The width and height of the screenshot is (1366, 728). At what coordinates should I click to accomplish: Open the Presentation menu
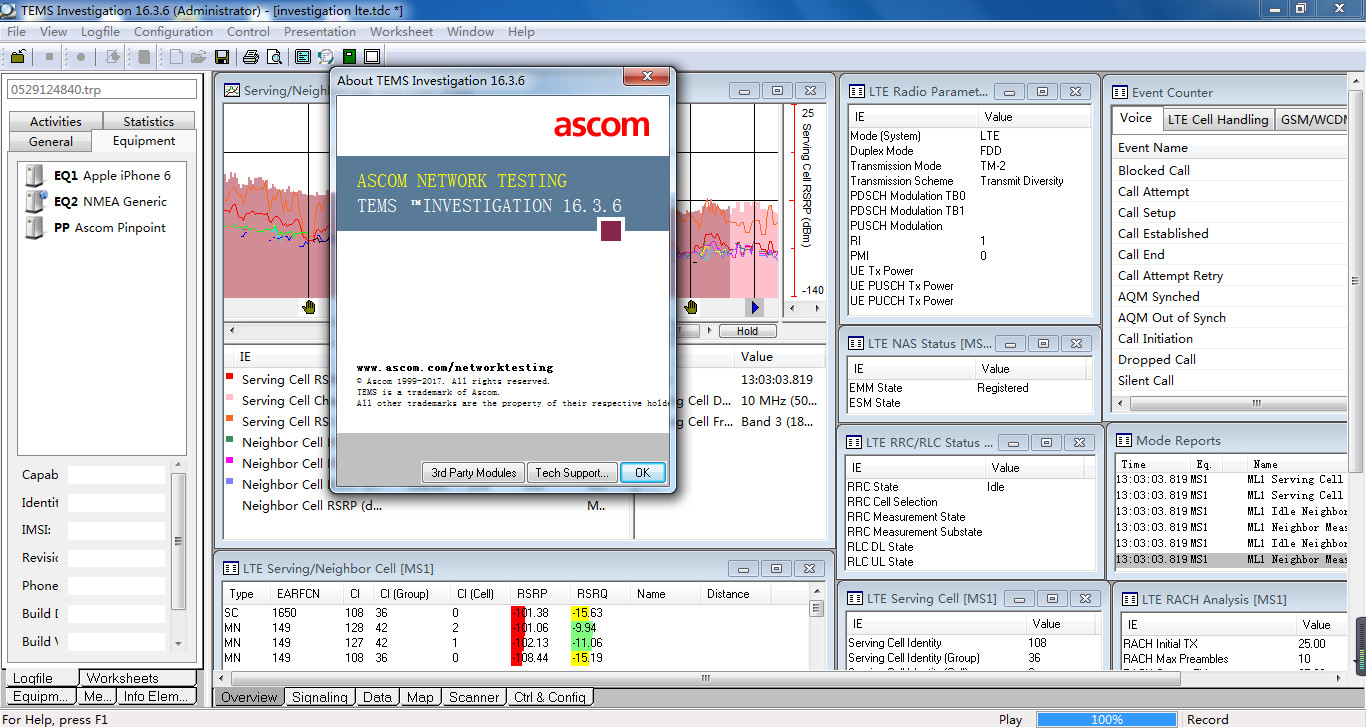point(320,31)
